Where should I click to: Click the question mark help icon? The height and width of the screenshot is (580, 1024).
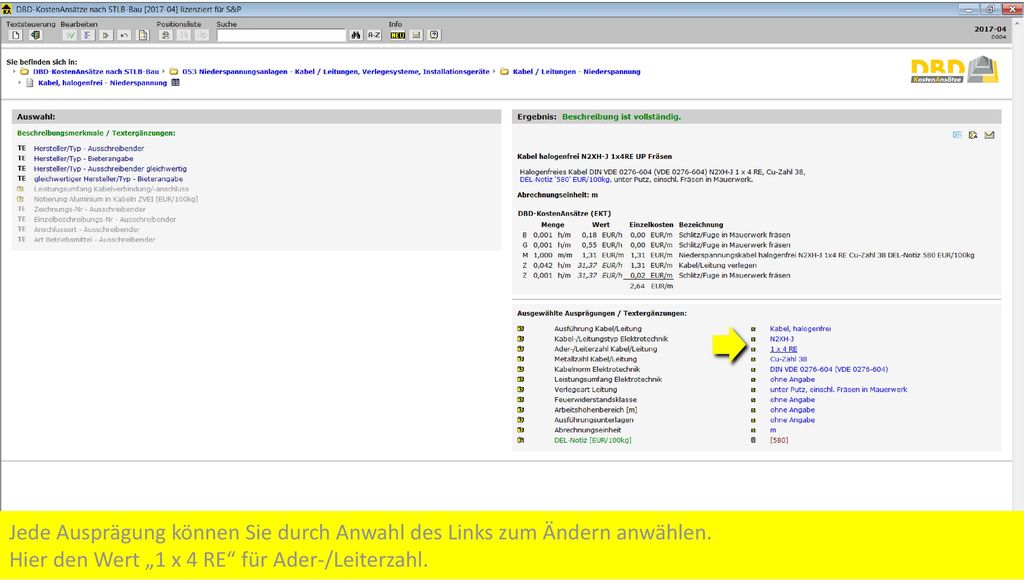[434, 35]
